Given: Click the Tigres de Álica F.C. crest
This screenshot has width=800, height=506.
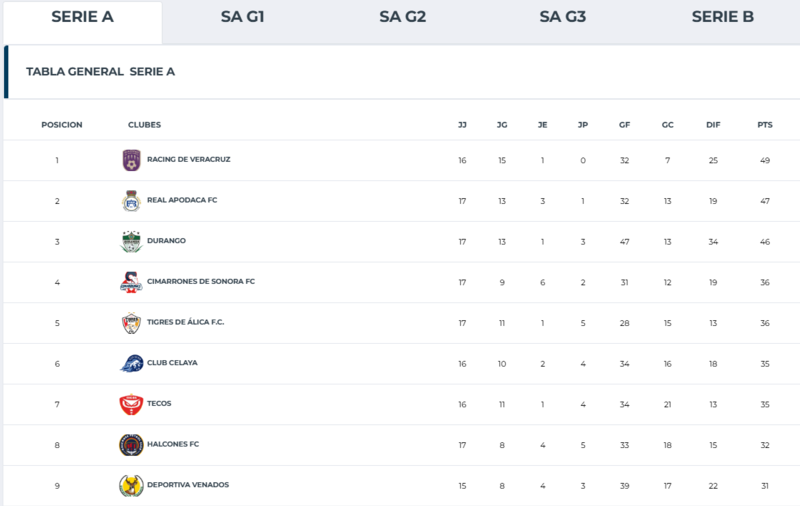Looking at the screenshot, I should click(131, 323).
